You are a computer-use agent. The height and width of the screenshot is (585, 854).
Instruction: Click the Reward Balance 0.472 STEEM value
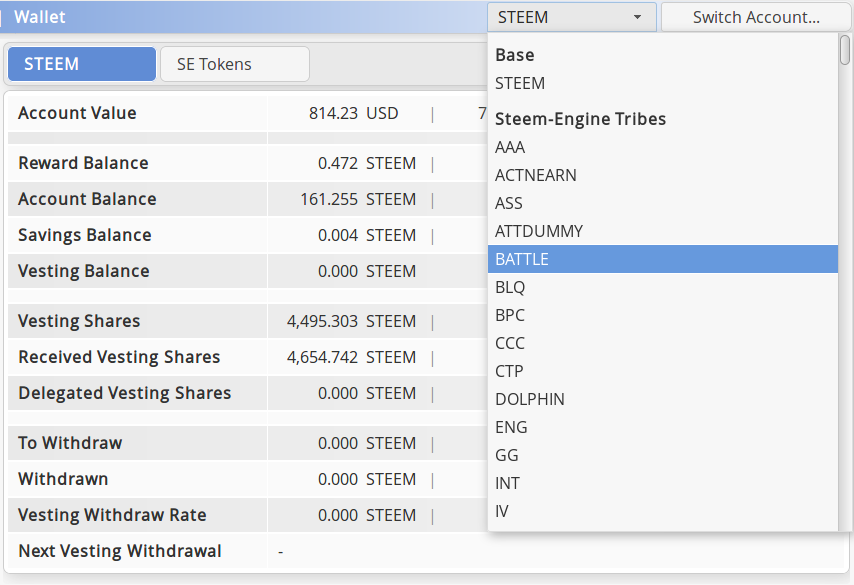[x=367, y=163]
